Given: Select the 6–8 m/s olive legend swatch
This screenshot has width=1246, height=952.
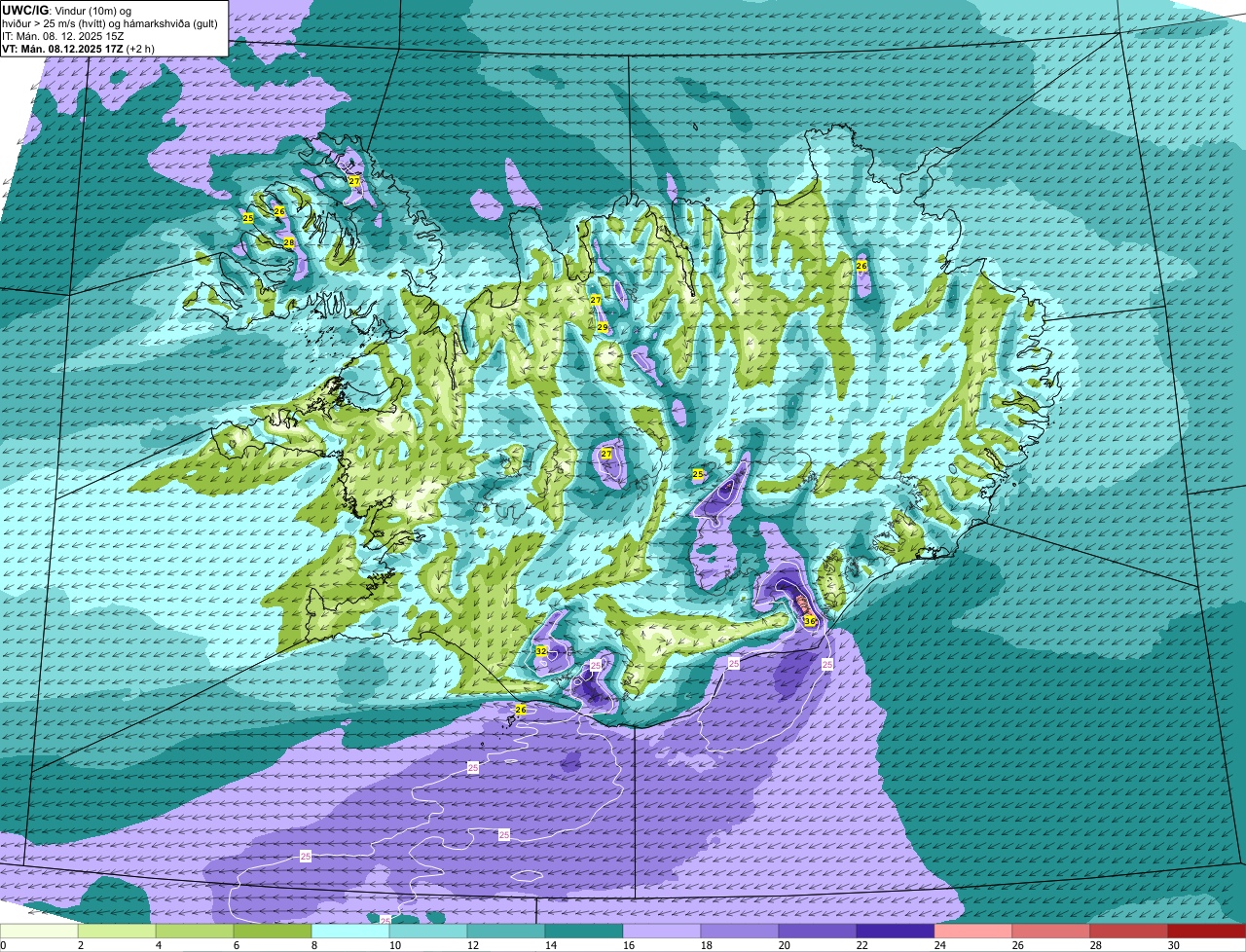Looking at the screenshot, I should pos(273,931).
